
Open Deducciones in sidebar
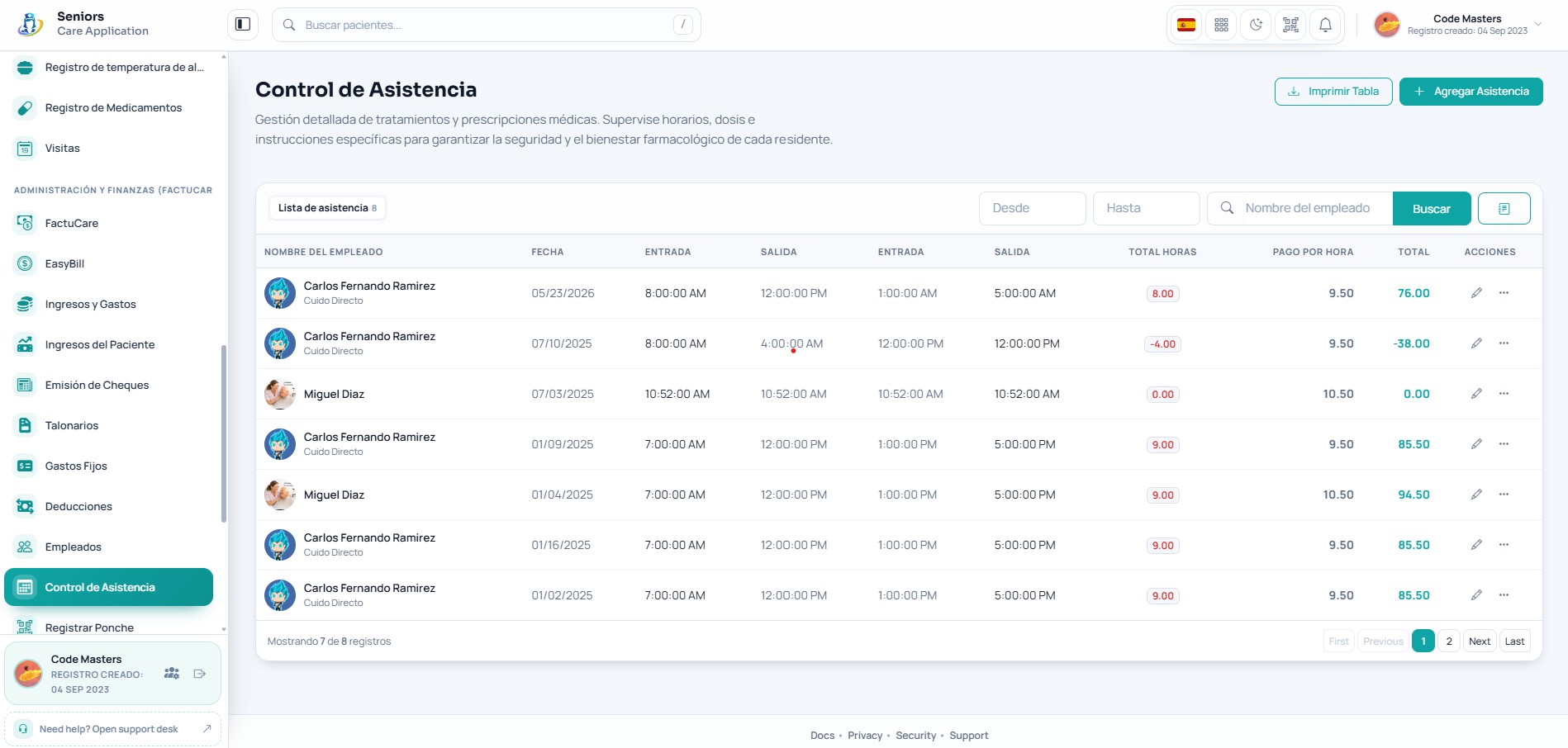(x=109, y=507)
